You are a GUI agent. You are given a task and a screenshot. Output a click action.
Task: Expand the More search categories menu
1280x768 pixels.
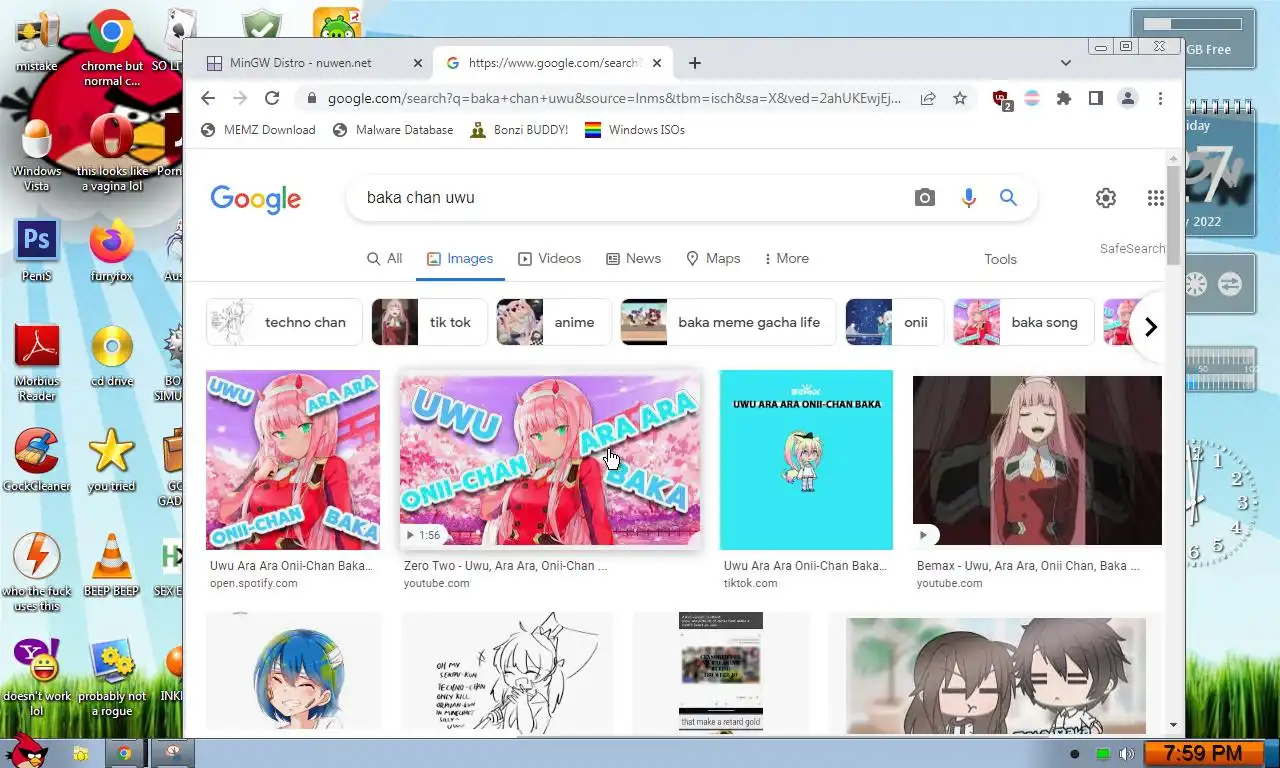point(786,258)
